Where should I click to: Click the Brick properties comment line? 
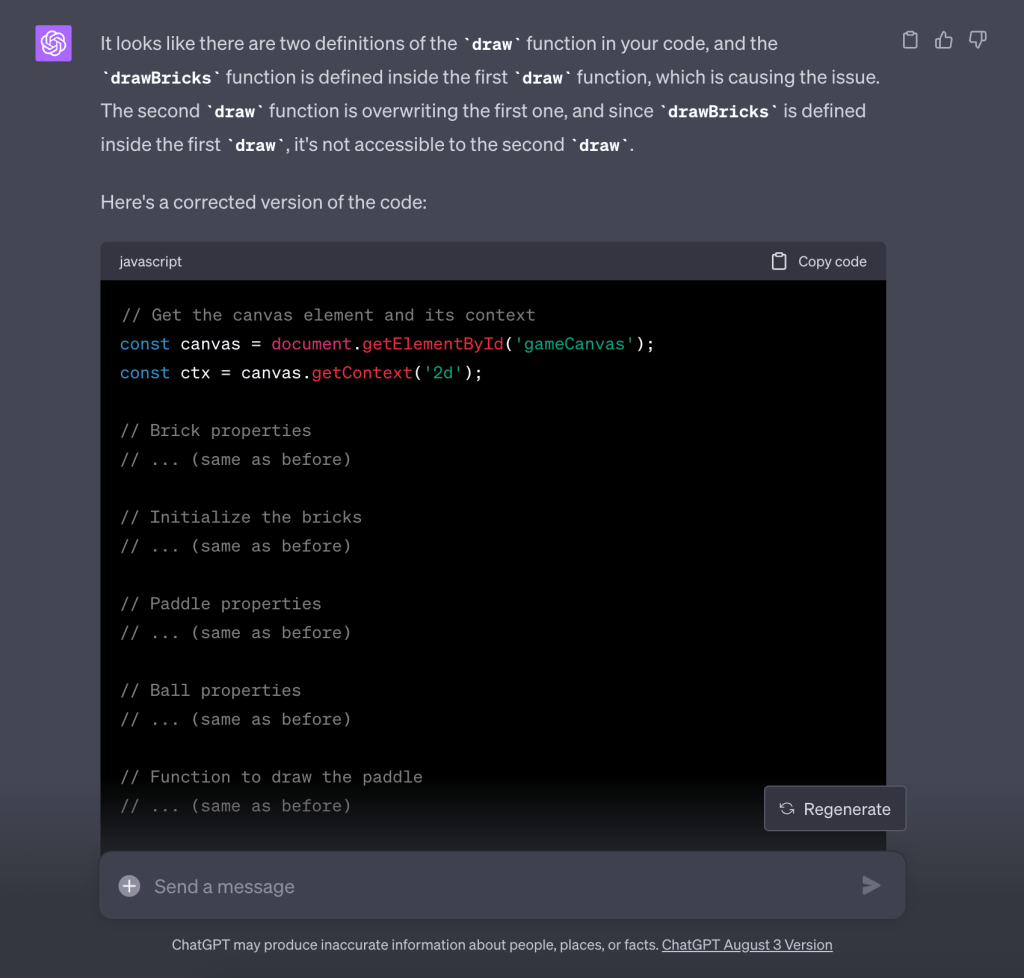coord(215,430)
